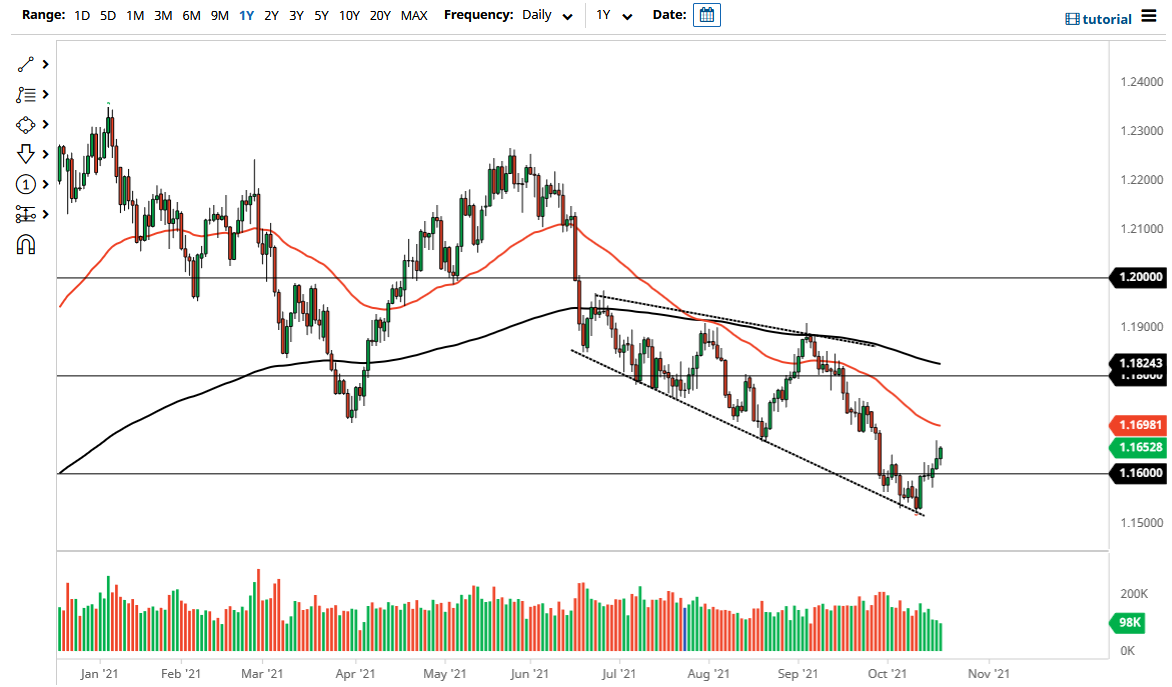Screen dimensions: 1172x687
Task: Select the numbered label annotation tool
Action: [x=28, y=184]
